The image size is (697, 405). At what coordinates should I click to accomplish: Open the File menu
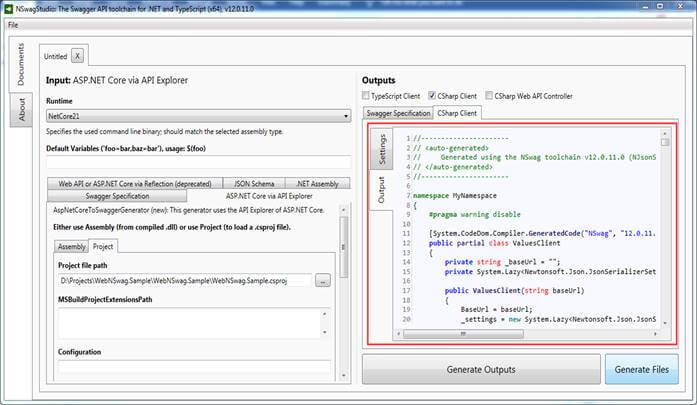pyautogui.click(x=13, y=25)
